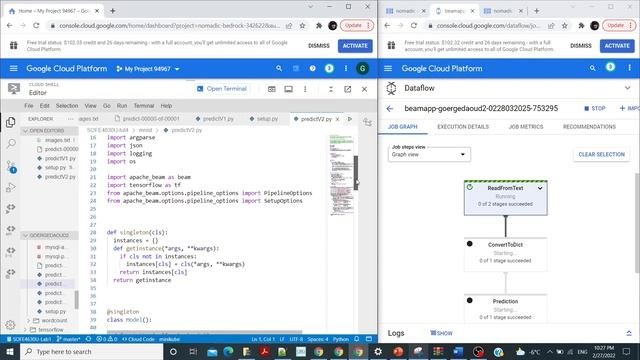Viewport: 640px width, 360px height.
Task: Select the Prediction graph step
Action: pos(505,308)
